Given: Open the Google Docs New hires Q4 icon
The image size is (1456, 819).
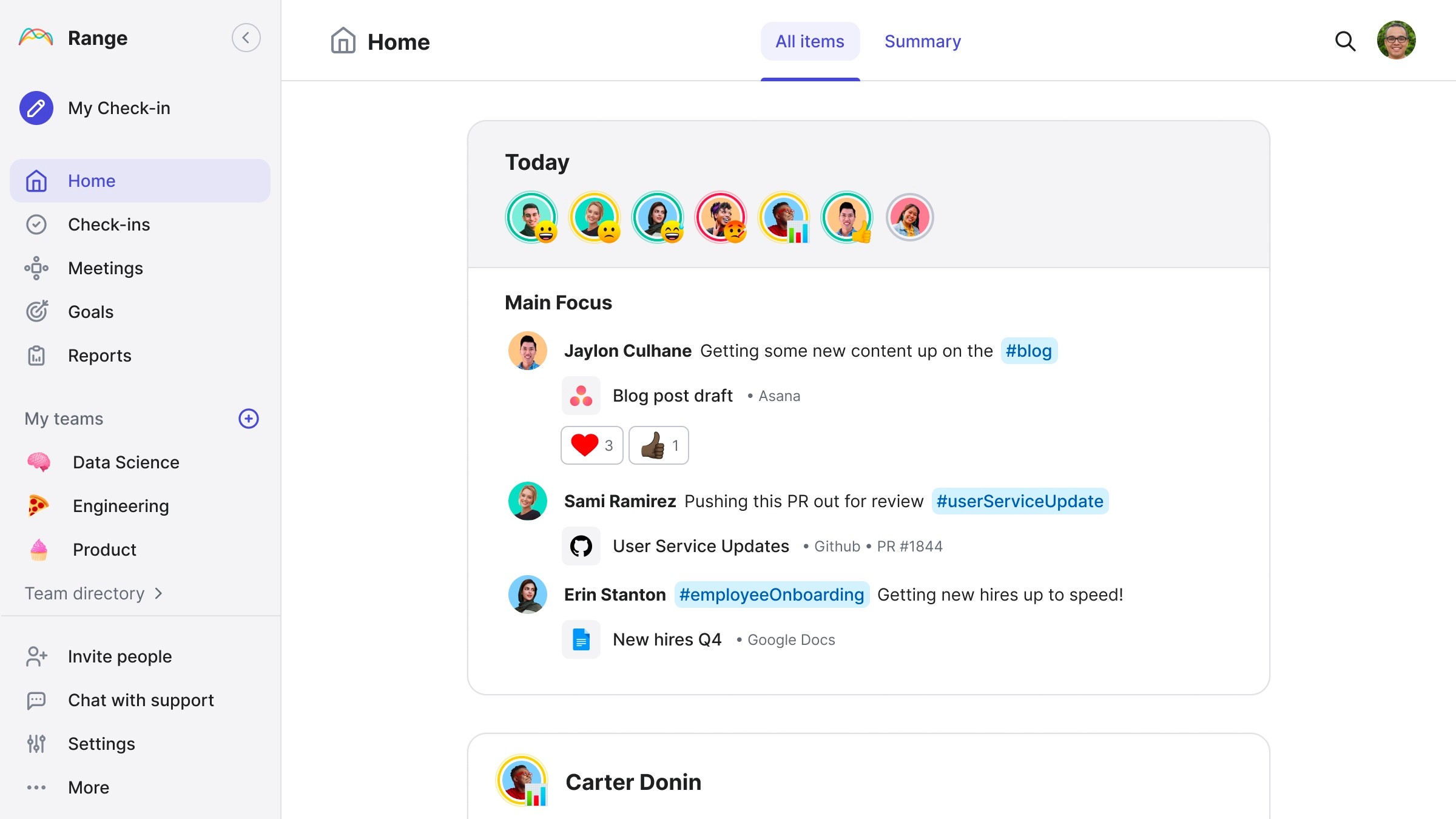Looking at the screenshot, I should 581,639.
